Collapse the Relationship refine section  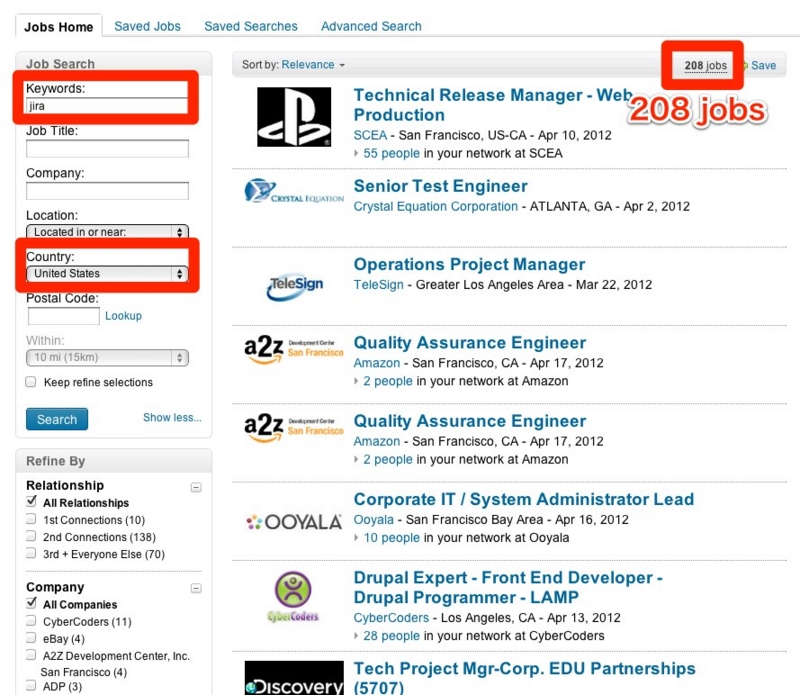tap(196, 487)
